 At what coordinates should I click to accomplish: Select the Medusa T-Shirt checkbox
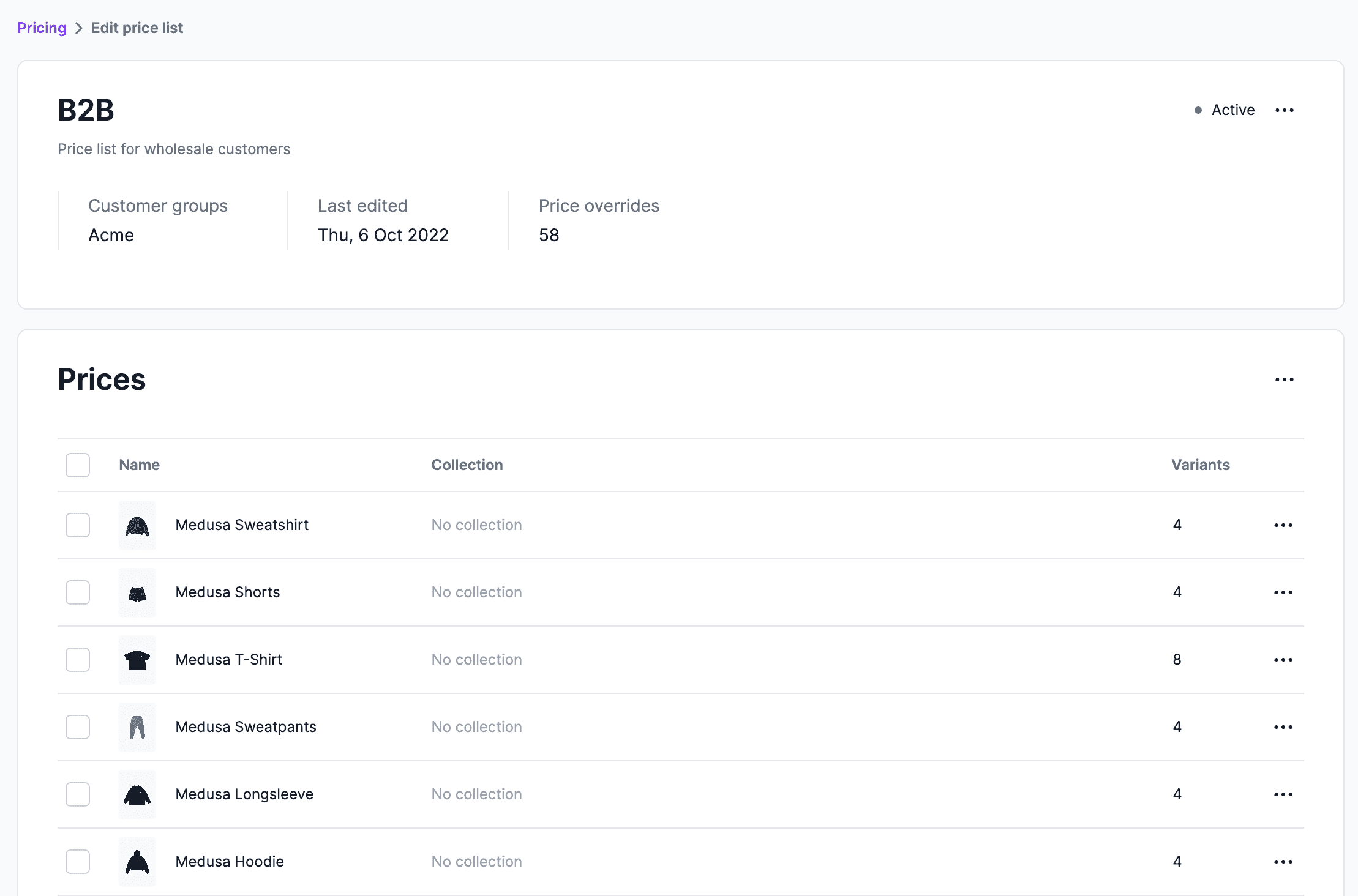(x=78, y=660)
